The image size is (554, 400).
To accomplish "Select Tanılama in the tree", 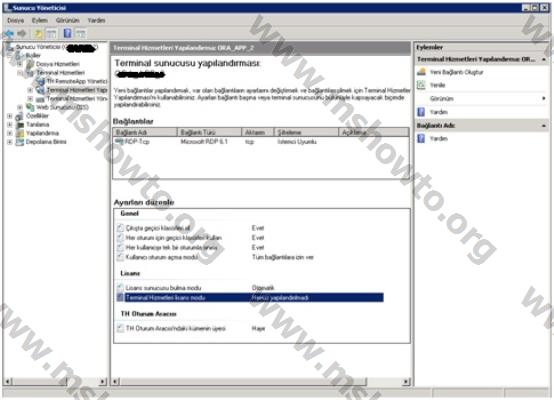I will (x=37, y=124).
